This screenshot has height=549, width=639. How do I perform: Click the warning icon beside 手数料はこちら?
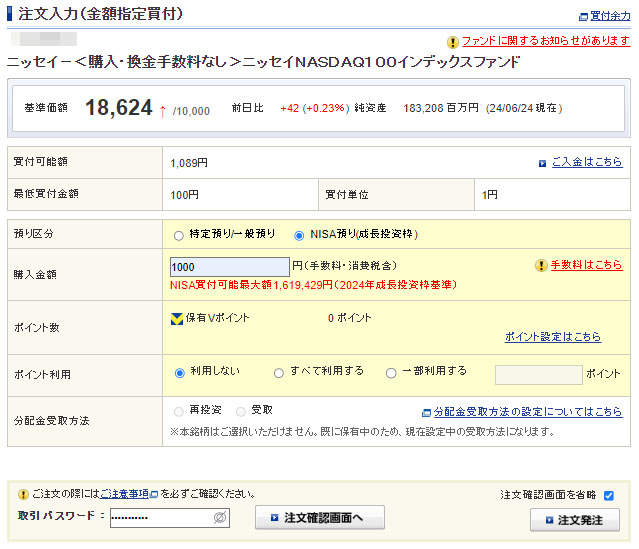[541, 266]
